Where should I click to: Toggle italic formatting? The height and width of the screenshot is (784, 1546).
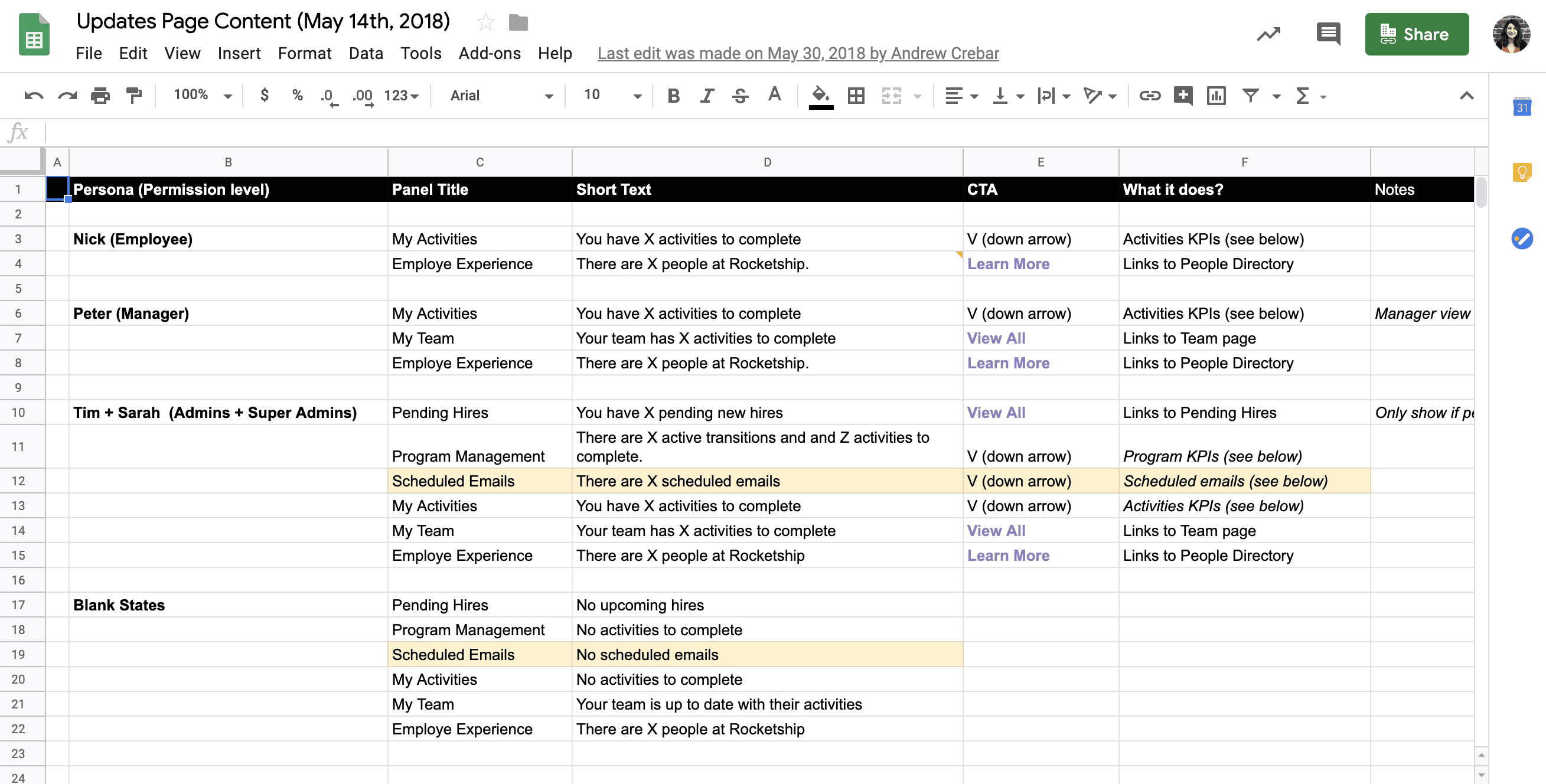click(707, 96)
